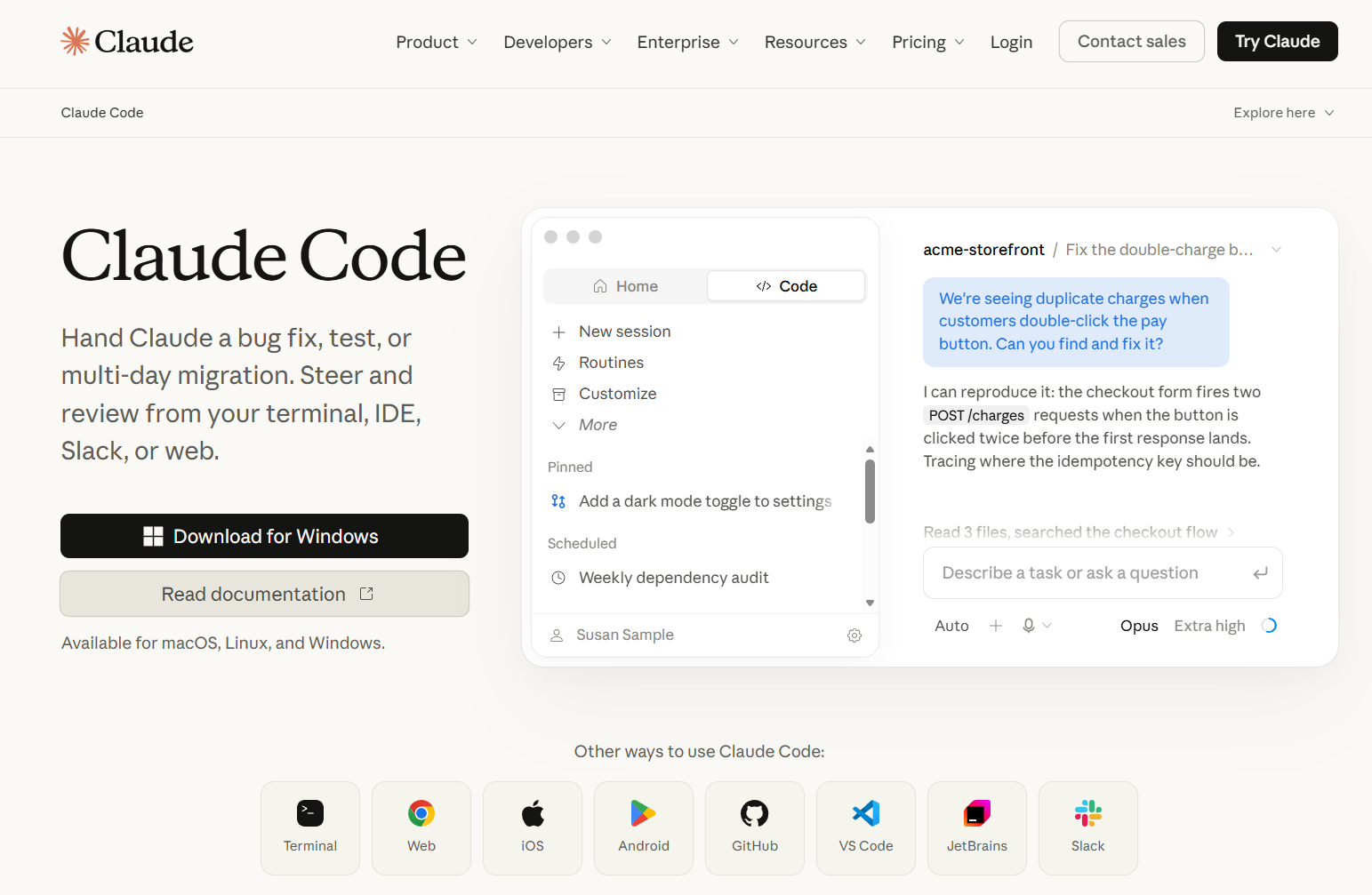Viewport: 1372px width, 895px height.
Task: Click the Claude logo in the header
Action: pyautogui.click(x=127, y=42)
